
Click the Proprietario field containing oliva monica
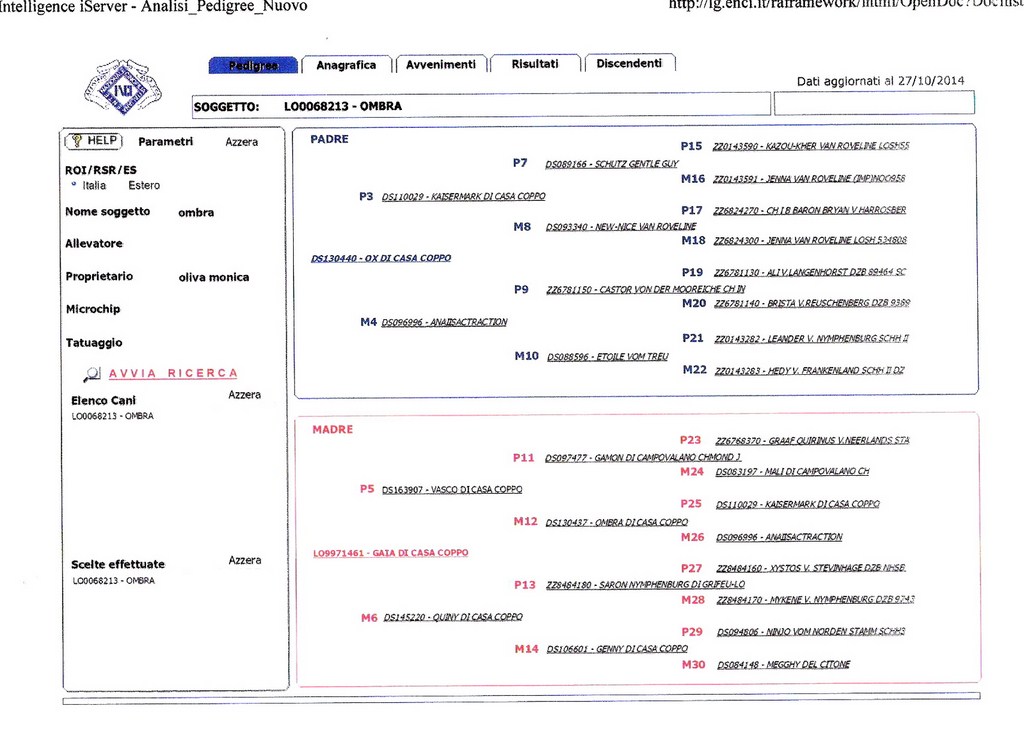point(214,277)
